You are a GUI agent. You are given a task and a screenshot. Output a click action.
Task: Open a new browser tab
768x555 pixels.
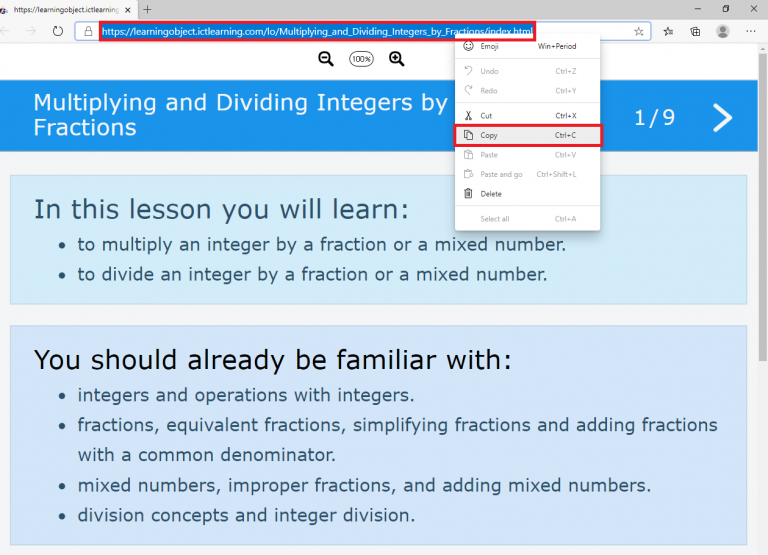point(148,9)
